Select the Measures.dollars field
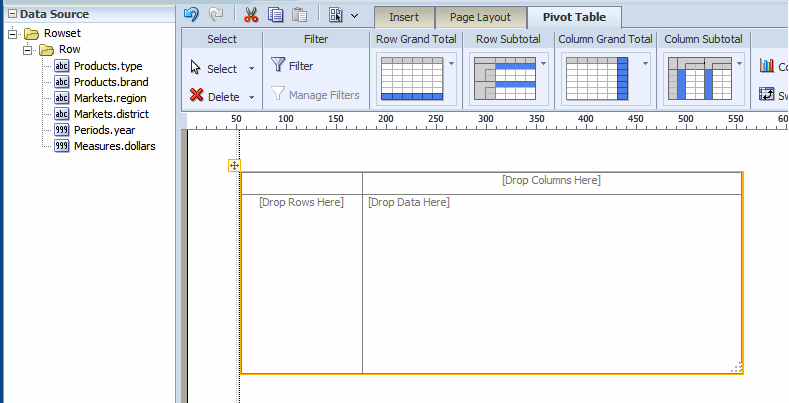Viewport: 789px width, 403px height. 115,146
